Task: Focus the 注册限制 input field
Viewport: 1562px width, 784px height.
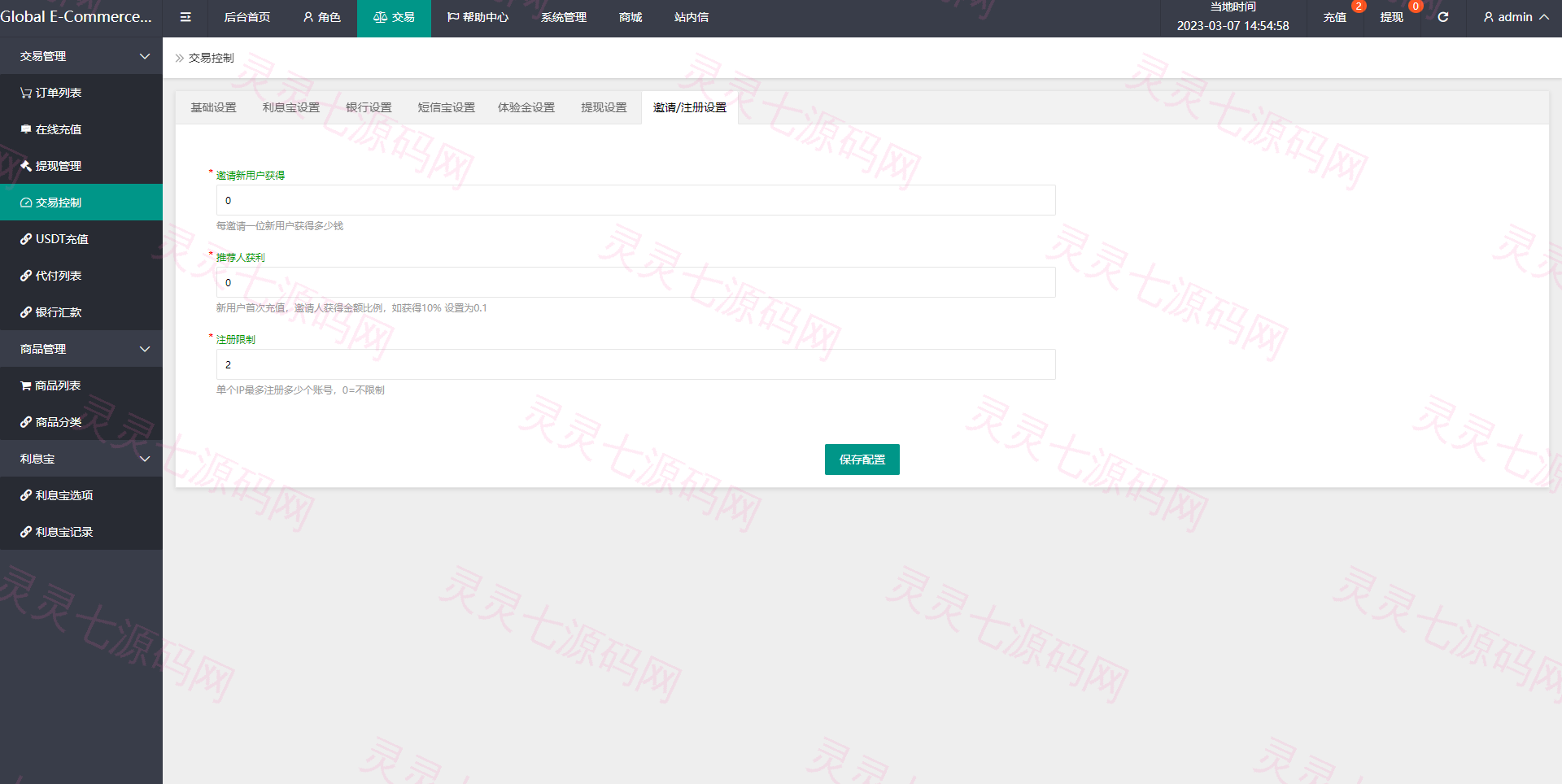Action: point(636,364)
